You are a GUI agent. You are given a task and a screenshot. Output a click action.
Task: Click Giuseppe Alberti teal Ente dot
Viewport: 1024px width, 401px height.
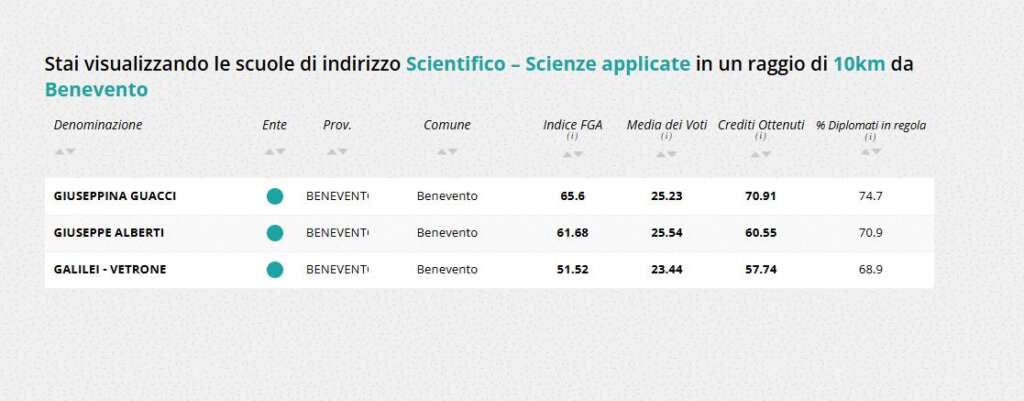275,233
